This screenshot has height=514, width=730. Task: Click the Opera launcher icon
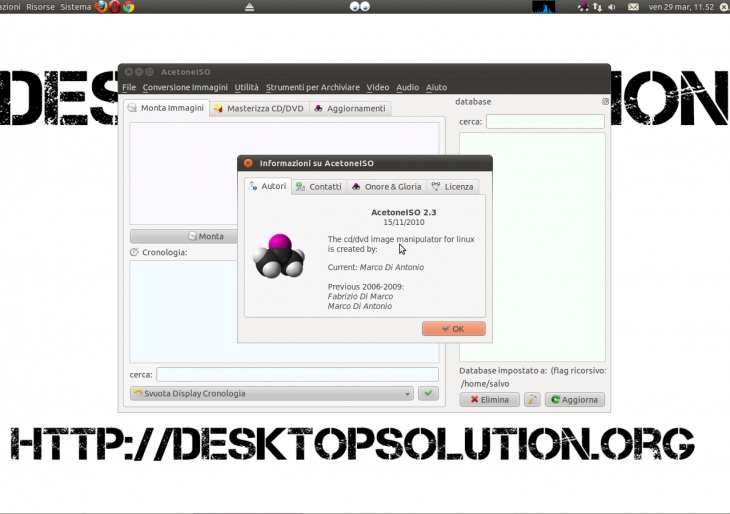tap(115, 7)
